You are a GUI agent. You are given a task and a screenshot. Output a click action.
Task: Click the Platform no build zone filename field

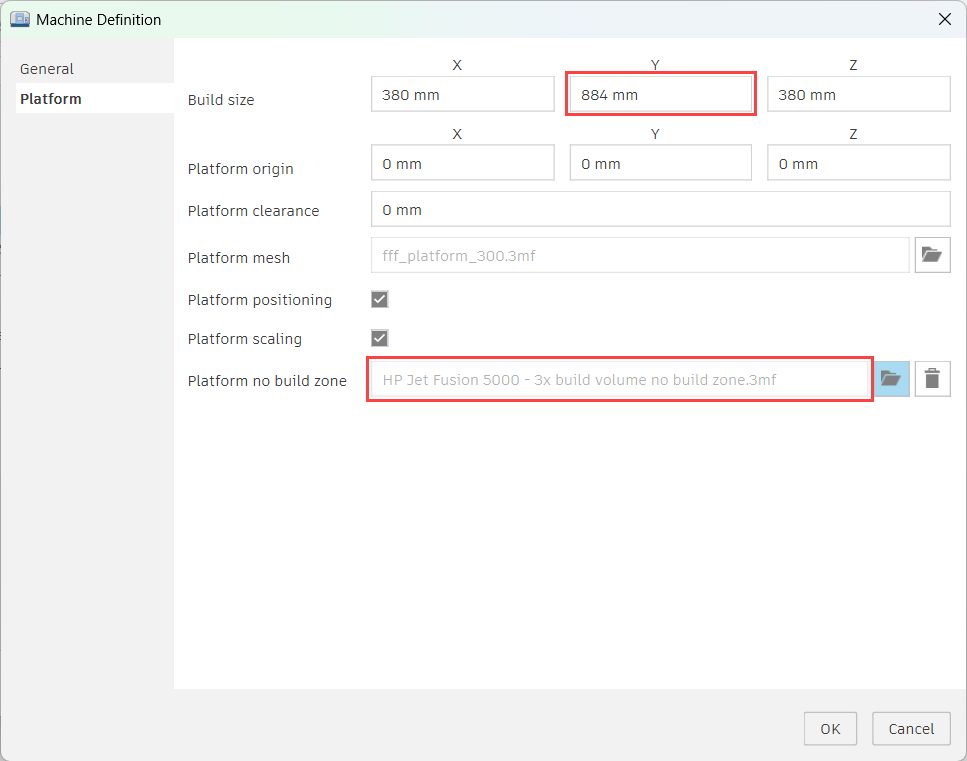[620, 380]
